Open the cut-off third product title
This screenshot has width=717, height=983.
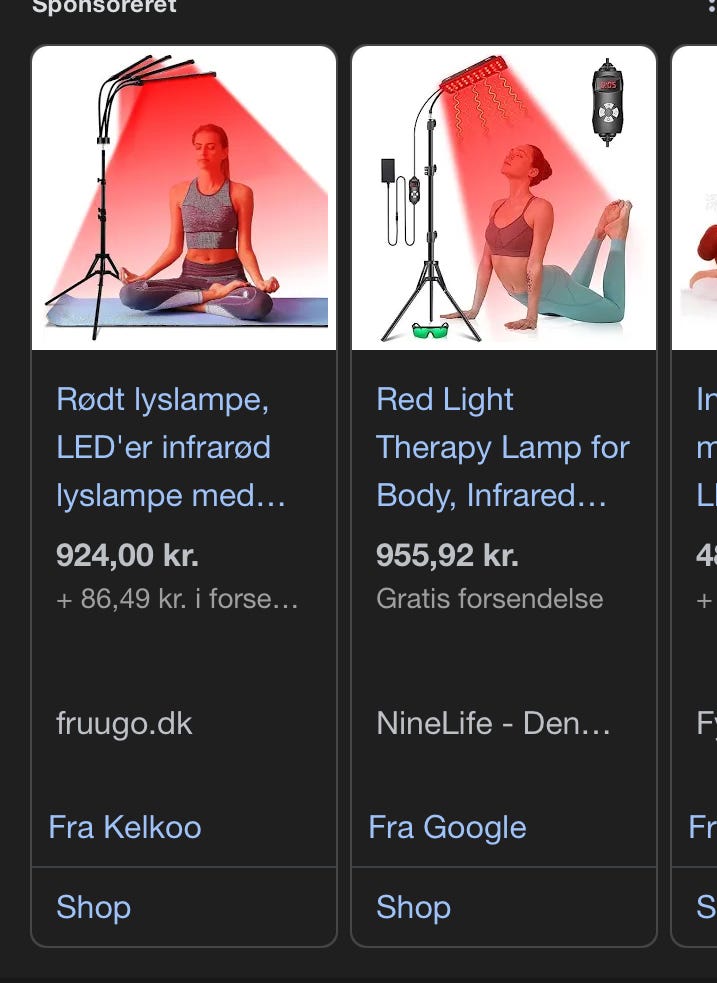pyautogui.click(x=705, y=447)
